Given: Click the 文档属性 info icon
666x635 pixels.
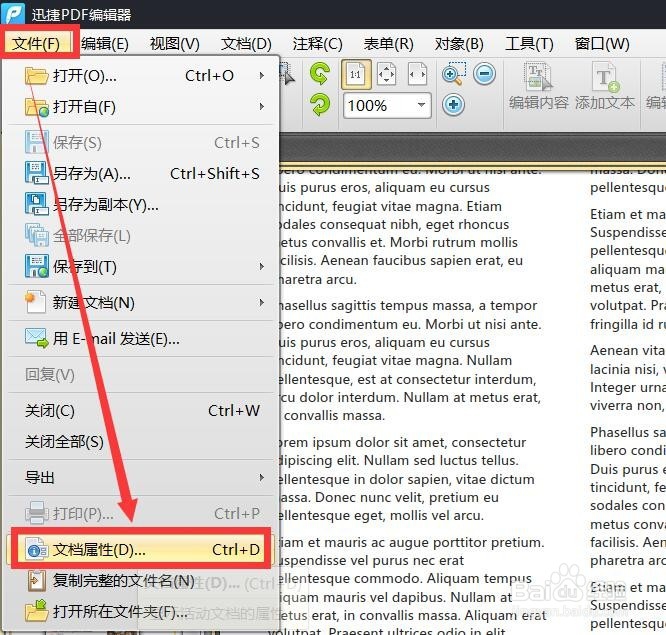Looking at the screenshot, I should coord(37,550).
